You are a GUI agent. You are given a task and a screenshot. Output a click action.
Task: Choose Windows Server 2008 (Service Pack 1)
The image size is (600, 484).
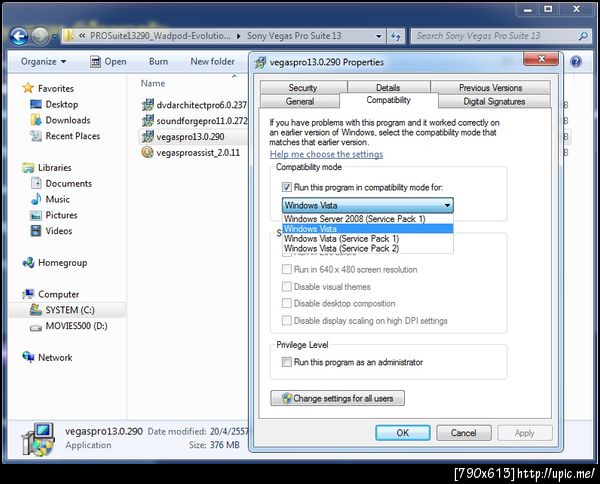click(x=368, y=219)
